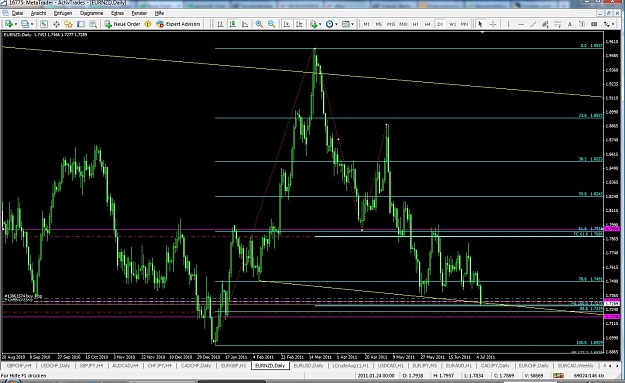Switch to bar chart display
This screenshot has height=383, width=625.
pos(220,24)
